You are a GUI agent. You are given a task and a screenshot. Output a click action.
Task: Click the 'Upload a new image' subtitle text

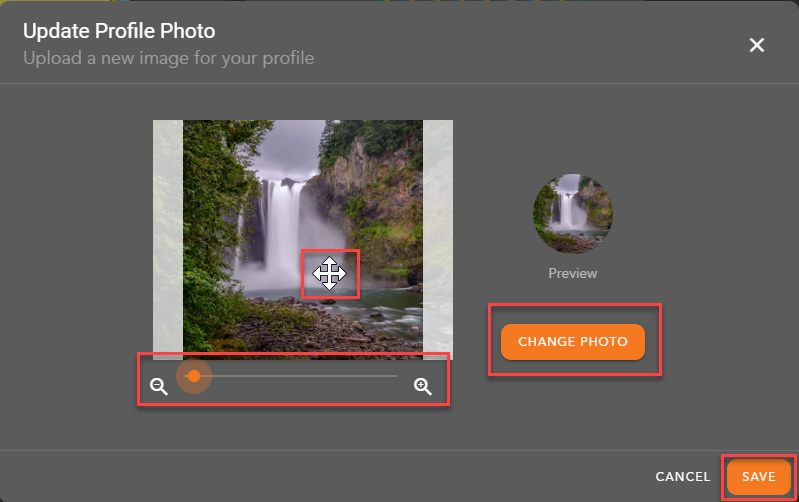pos(169,58)
